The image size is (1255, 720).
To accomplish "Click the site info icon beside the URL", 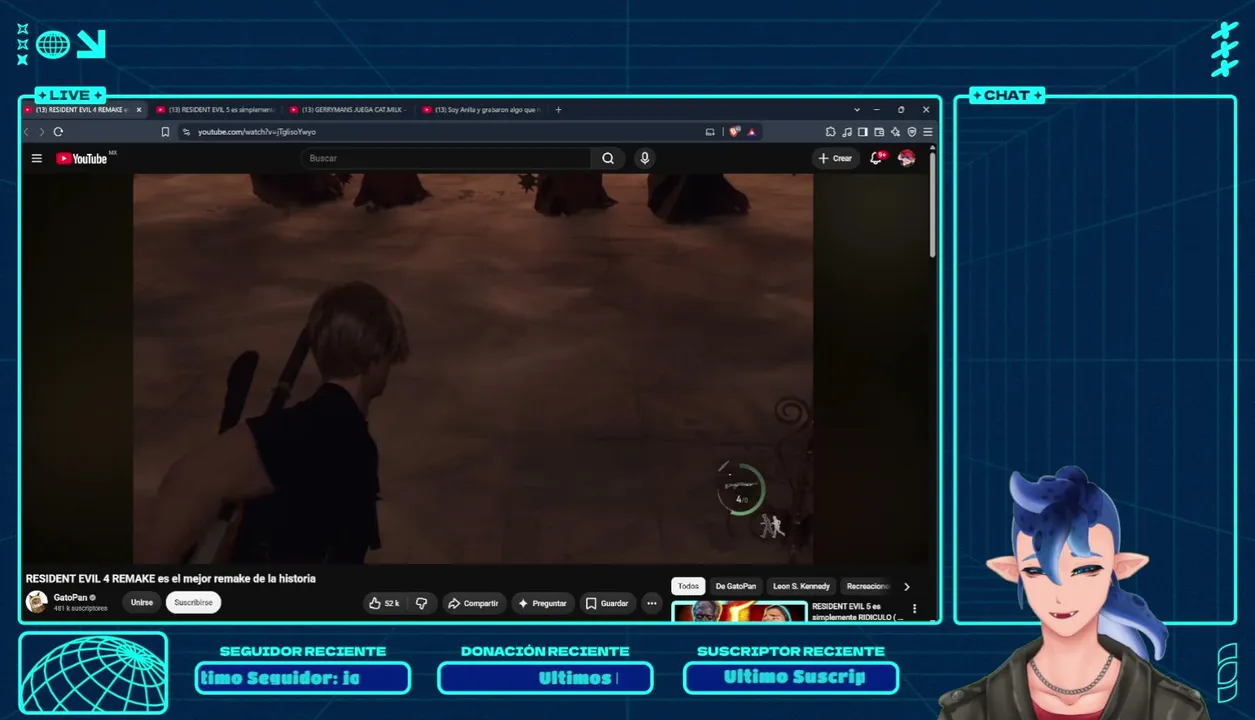I will click(186, 132).
